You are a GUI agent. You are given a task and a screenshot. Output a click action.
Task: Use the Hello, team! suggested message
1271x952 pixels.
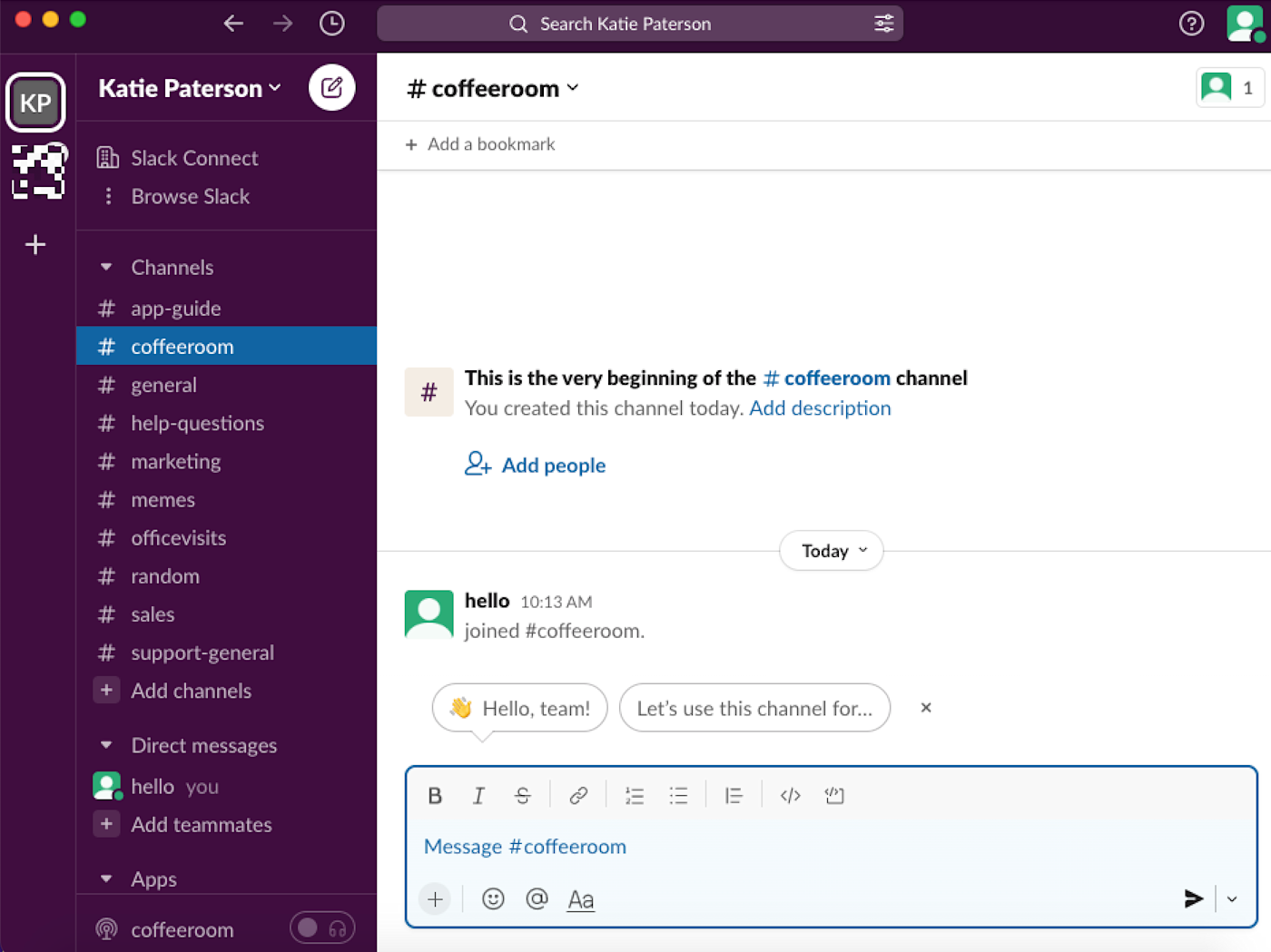tap(519, 708)
